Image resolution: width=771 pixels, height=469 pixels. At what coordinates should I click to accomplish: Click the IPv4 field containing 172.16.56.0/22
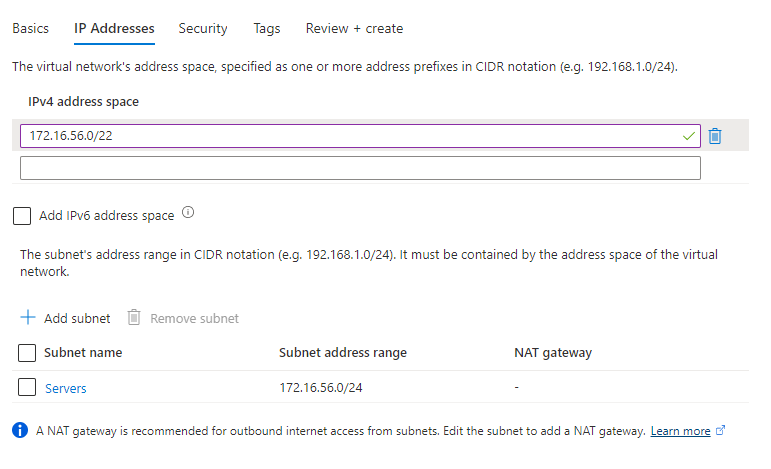click(x=350, y=136)
